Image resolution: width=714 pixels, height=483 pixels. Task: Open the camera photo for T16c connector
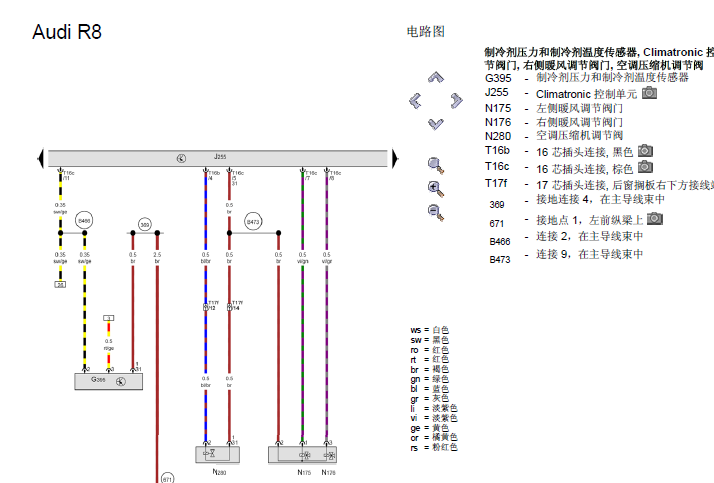click(x=645, y=167)
